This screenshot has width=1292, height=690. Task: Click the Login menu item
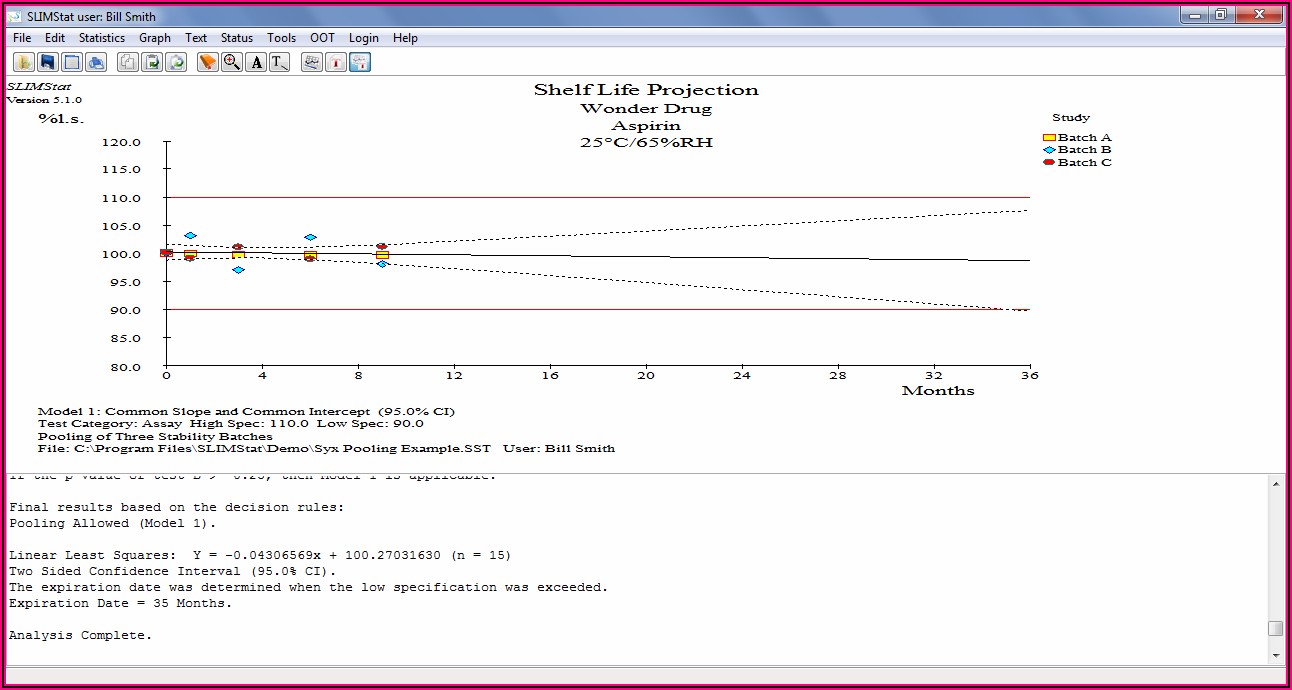[364, 38]
